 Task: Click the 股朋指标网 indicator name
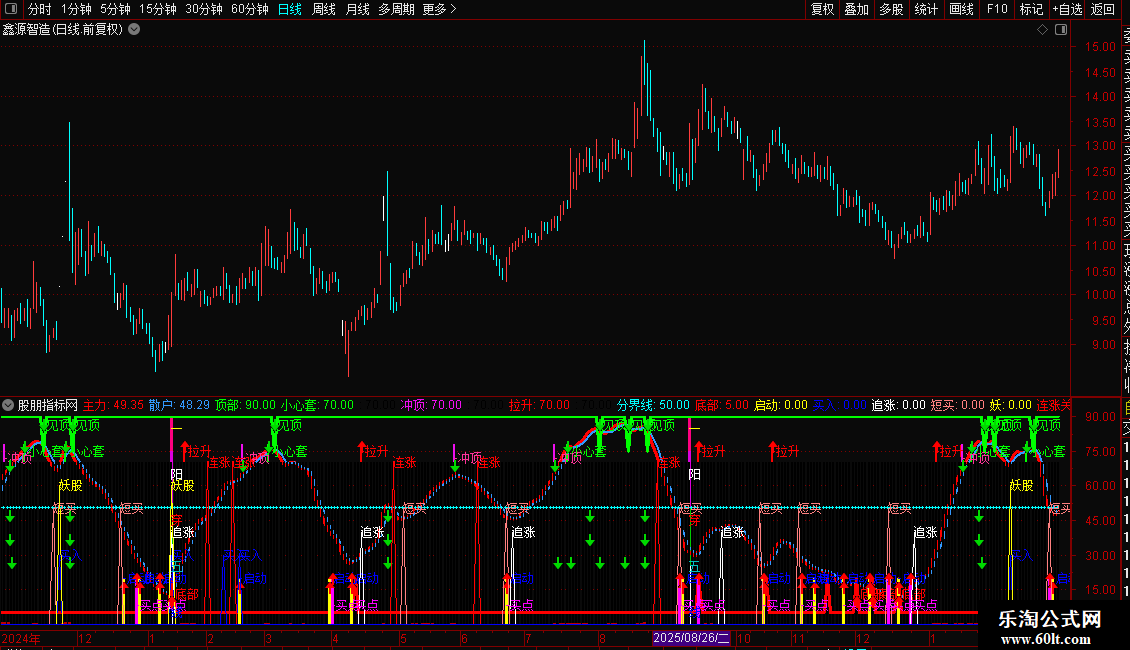coord(48,406)
